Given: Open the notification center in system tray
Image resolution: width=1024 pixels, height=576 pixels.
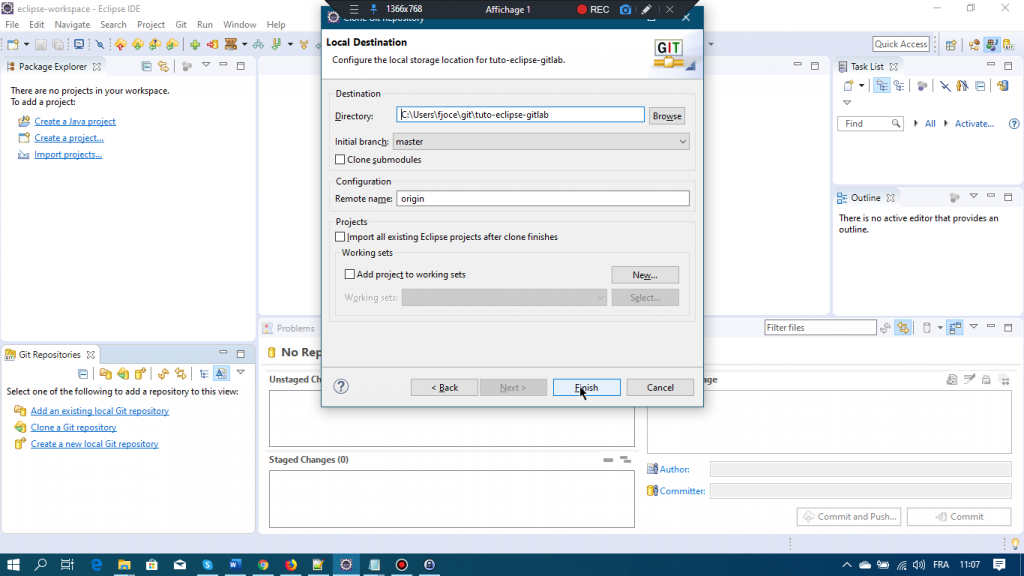Looking at the screenshot, I should [999, 565].
